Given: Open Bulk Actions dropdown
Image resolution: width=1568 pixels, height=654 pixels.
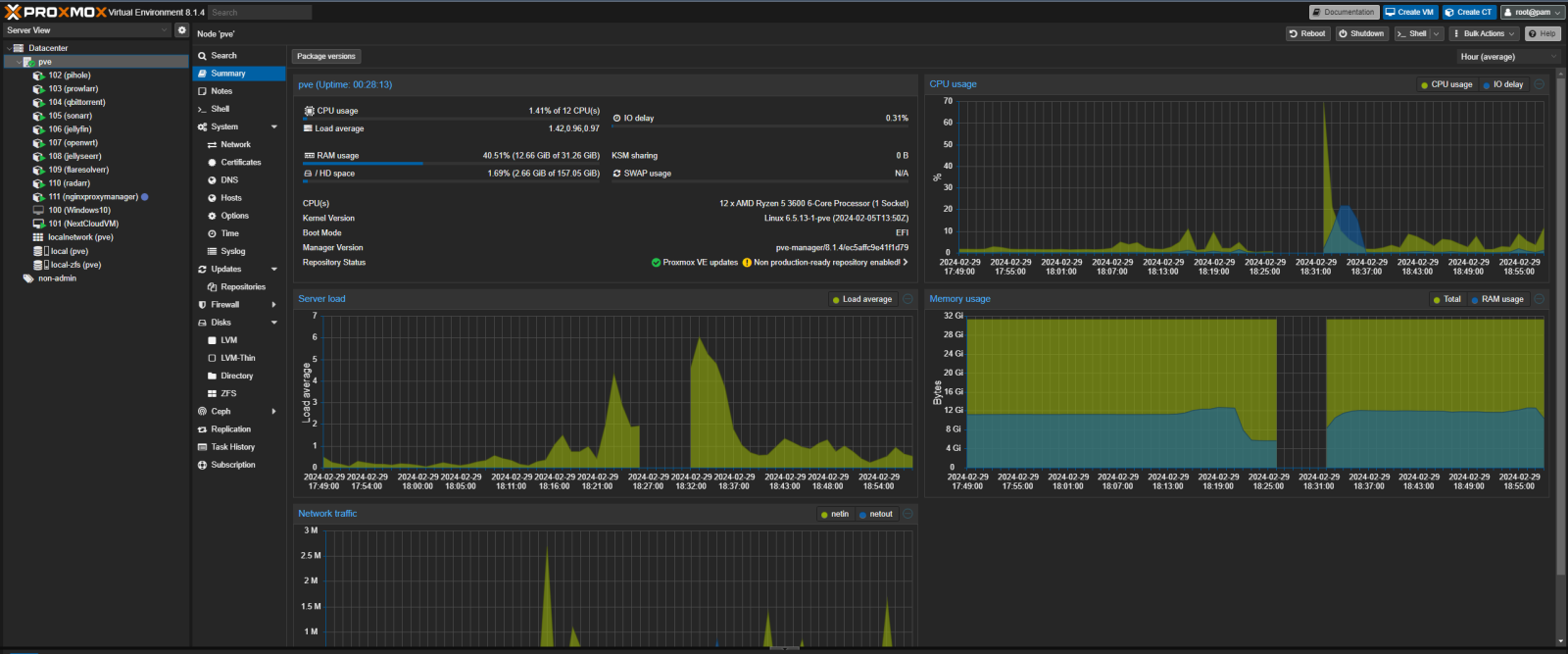Looking at the screenshot, I should point(1485,33).
